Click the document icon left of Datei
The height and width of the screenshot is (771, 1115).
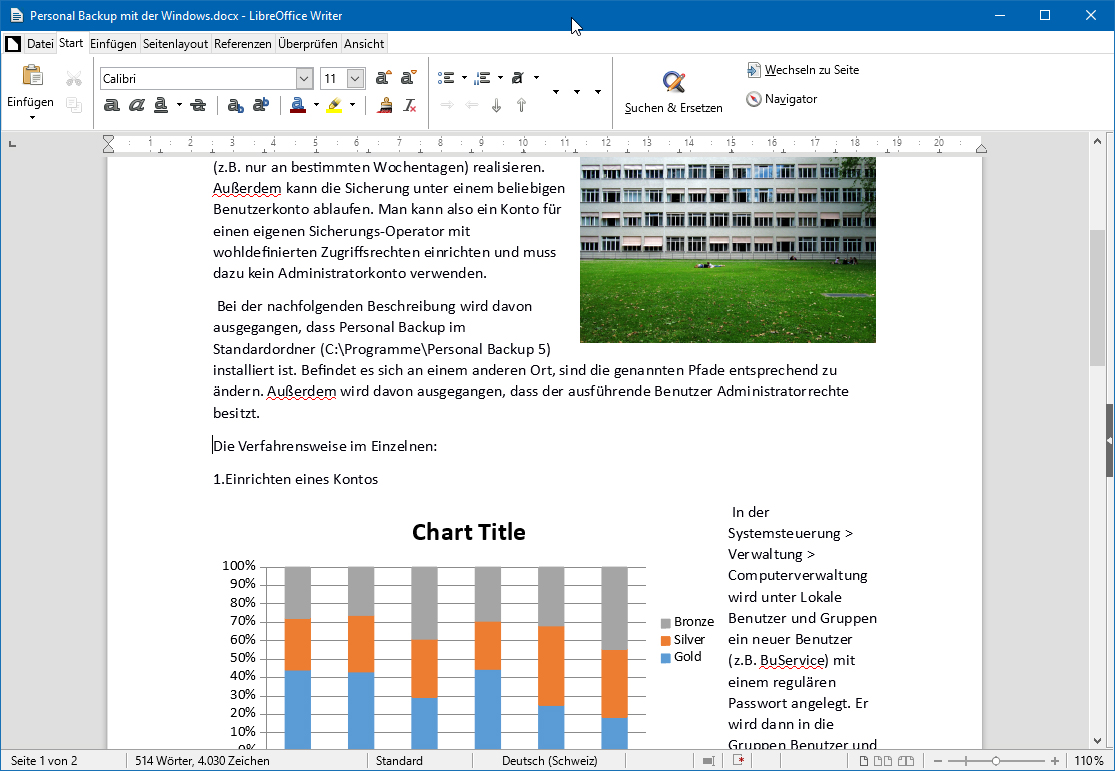(x=13, y=43)
